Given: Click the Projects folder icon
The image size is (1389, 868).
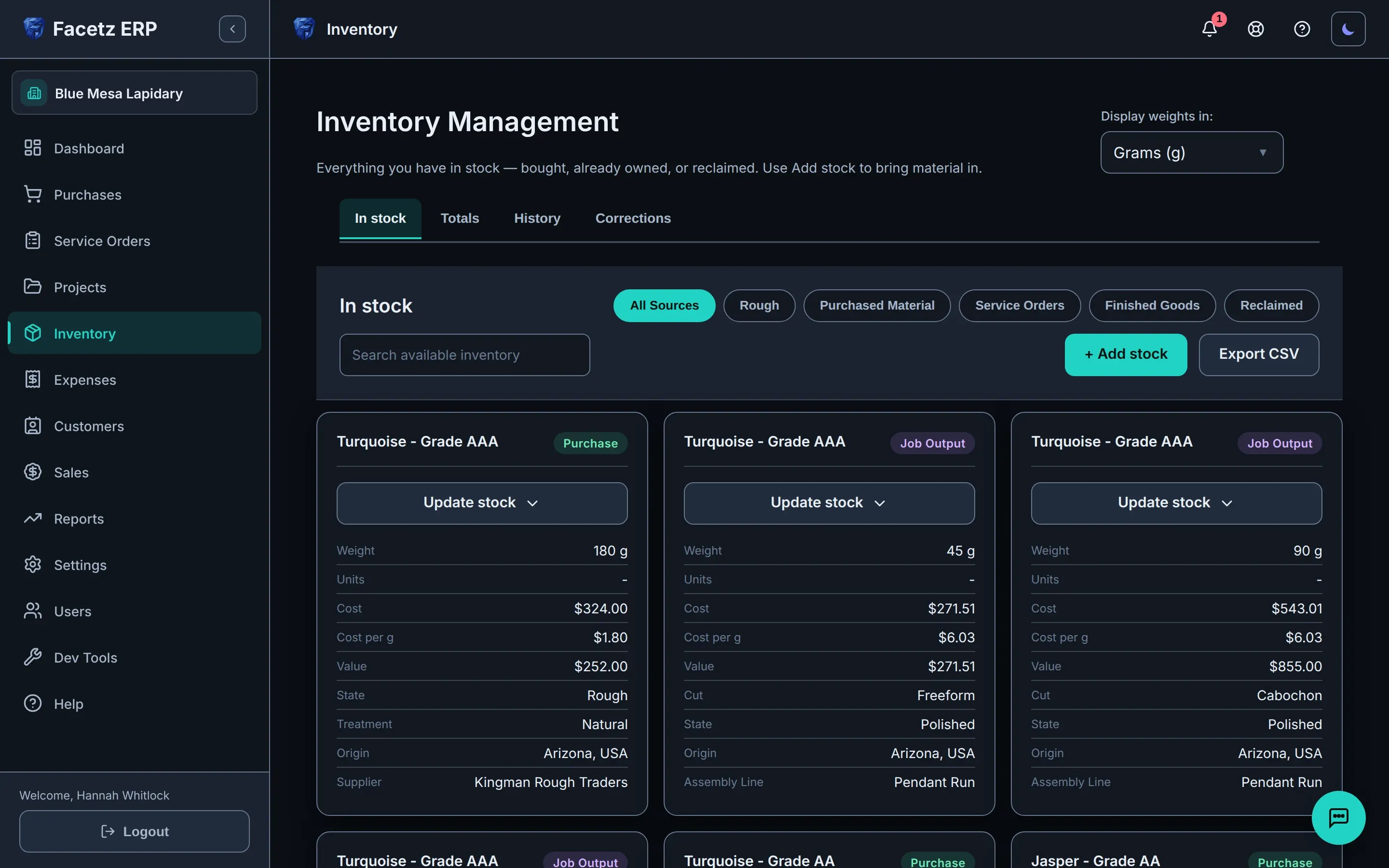Looking at the screenshot, I should (33, 286).
